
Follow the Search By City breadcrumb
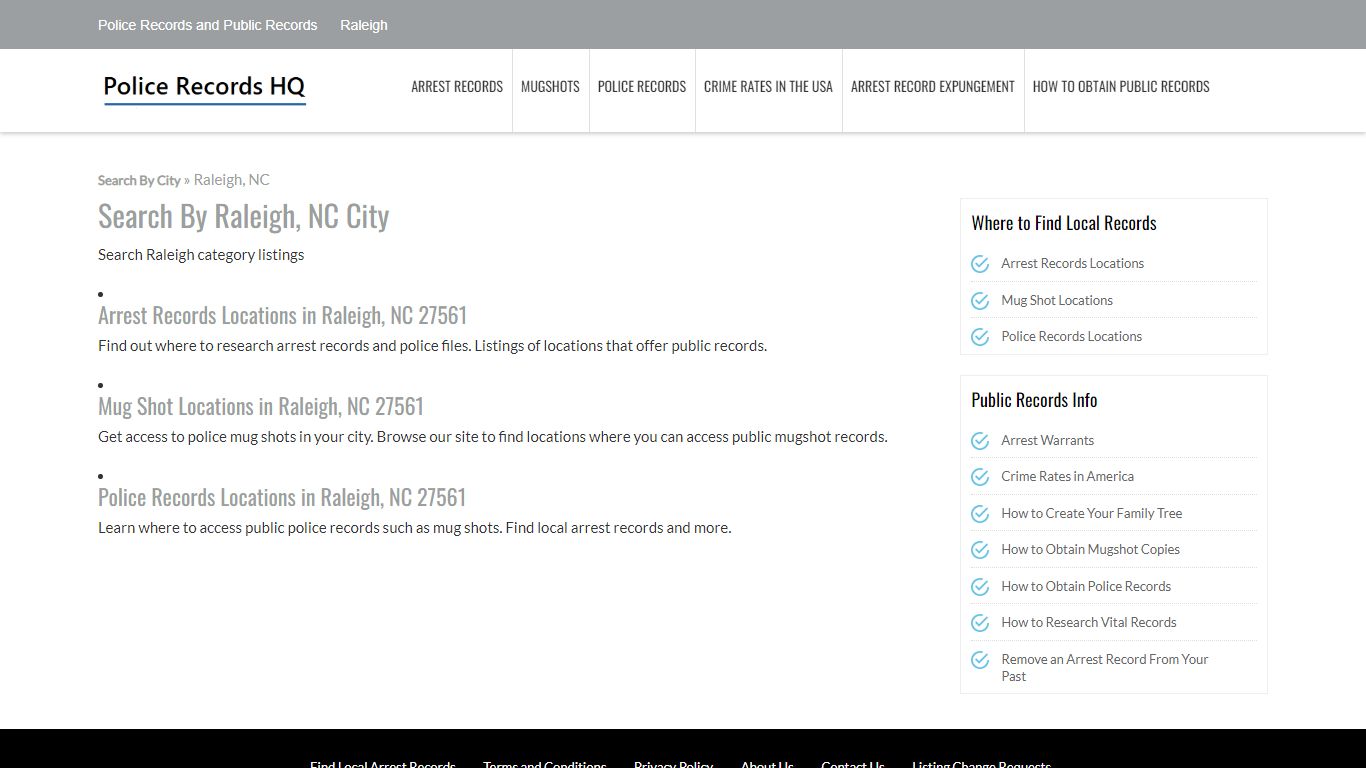click(x=139, y=180)
